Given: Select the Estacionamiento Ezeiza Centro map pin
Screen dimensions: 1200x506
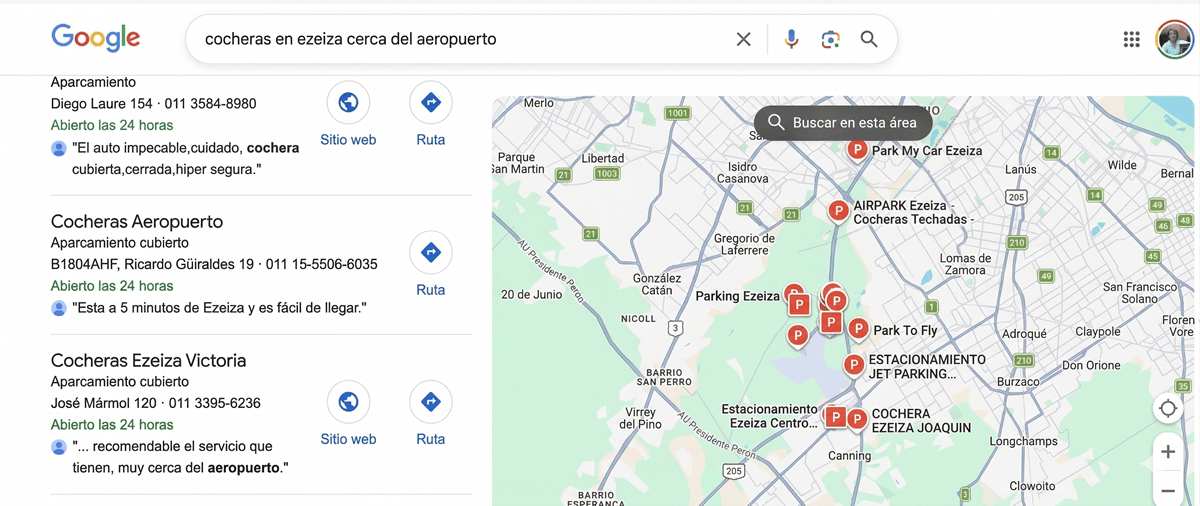Looking at the screenshot, I should pyautogui.click(x=835, y=417).
